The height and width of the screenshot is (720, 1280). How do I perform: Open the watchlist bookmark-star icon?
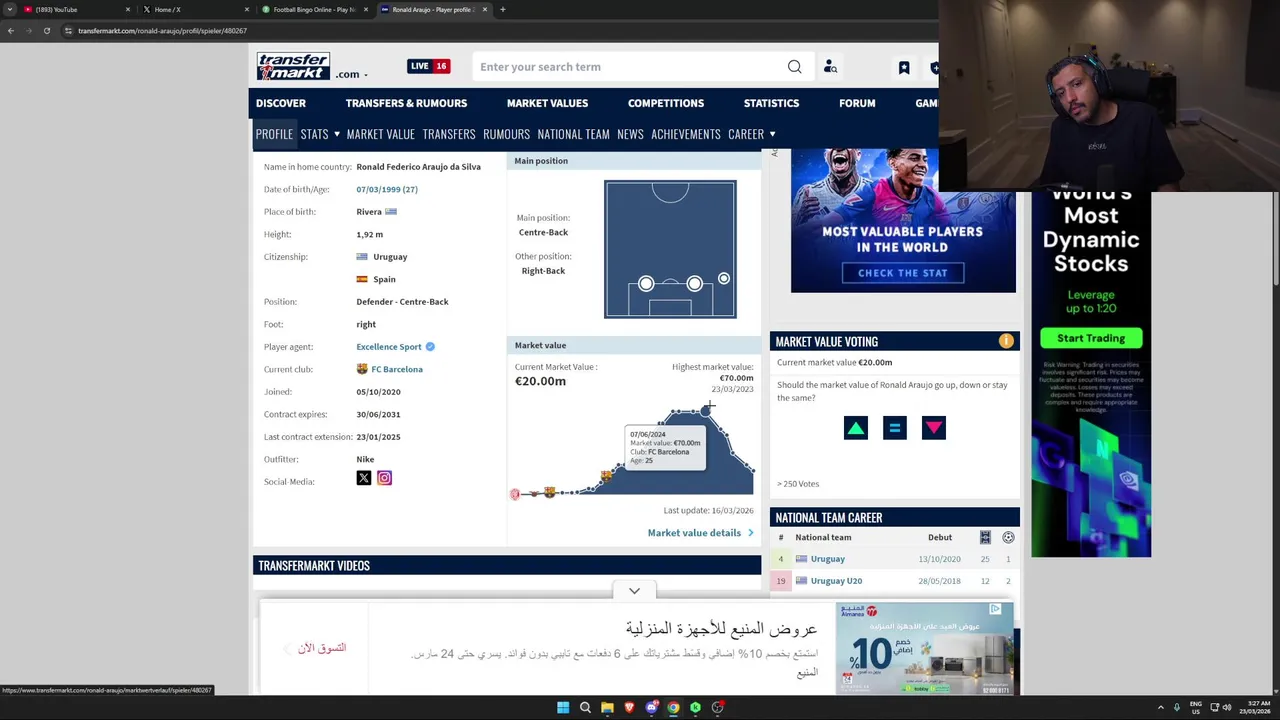point(904,67)
